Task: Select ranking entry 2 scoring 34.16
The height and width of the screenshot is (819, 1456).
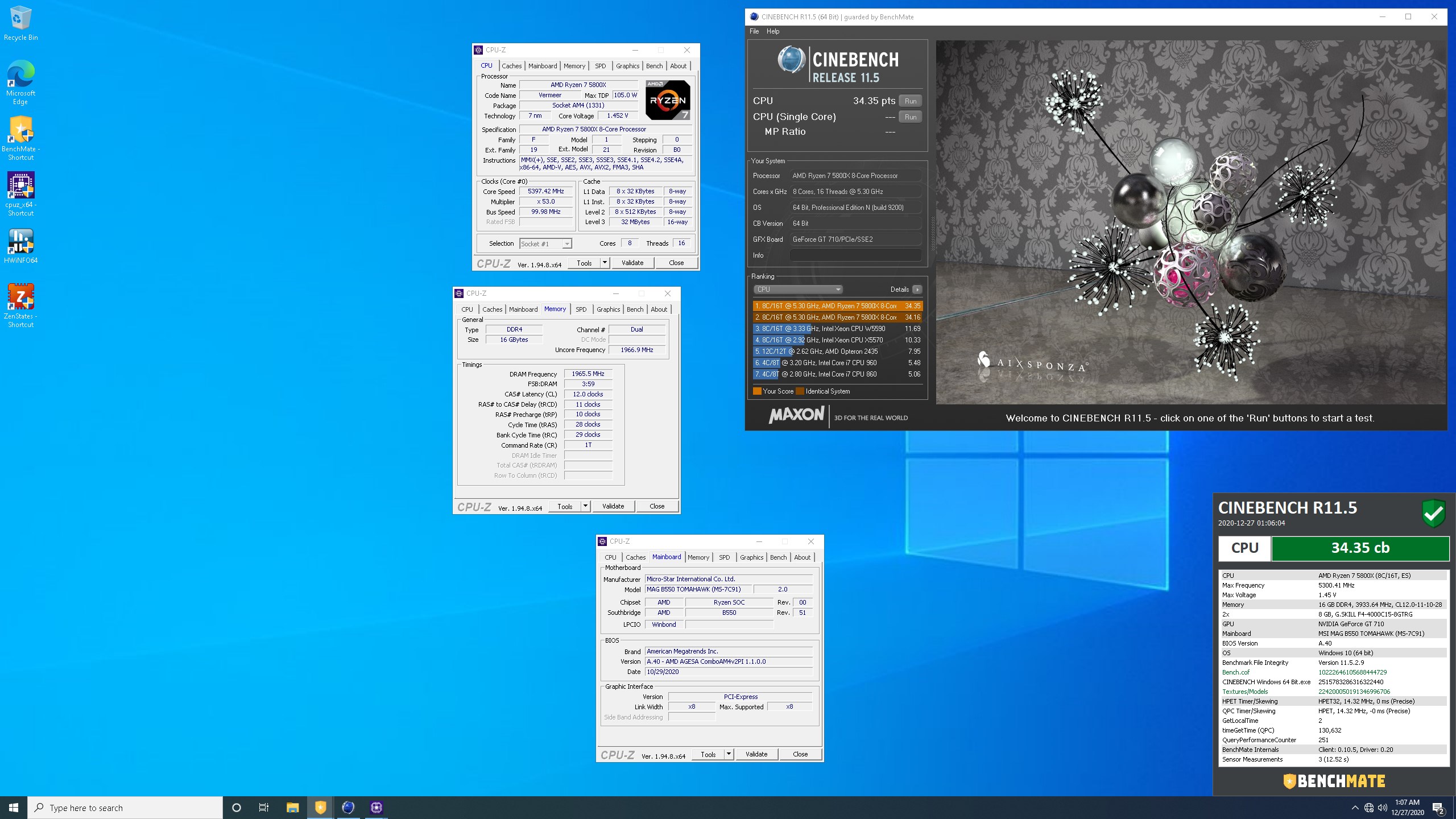Action: point(837,317)
